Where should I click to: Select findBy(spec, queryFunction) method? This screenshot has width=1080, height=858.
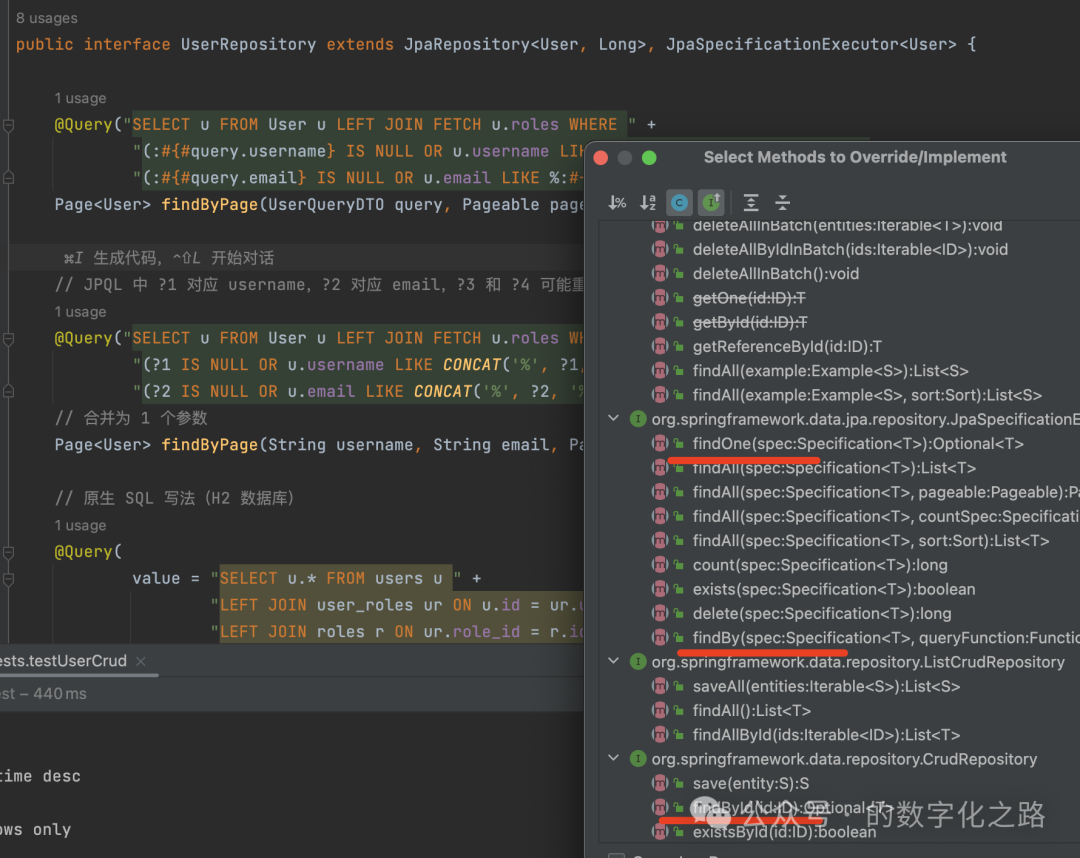[x=886, y=638]
